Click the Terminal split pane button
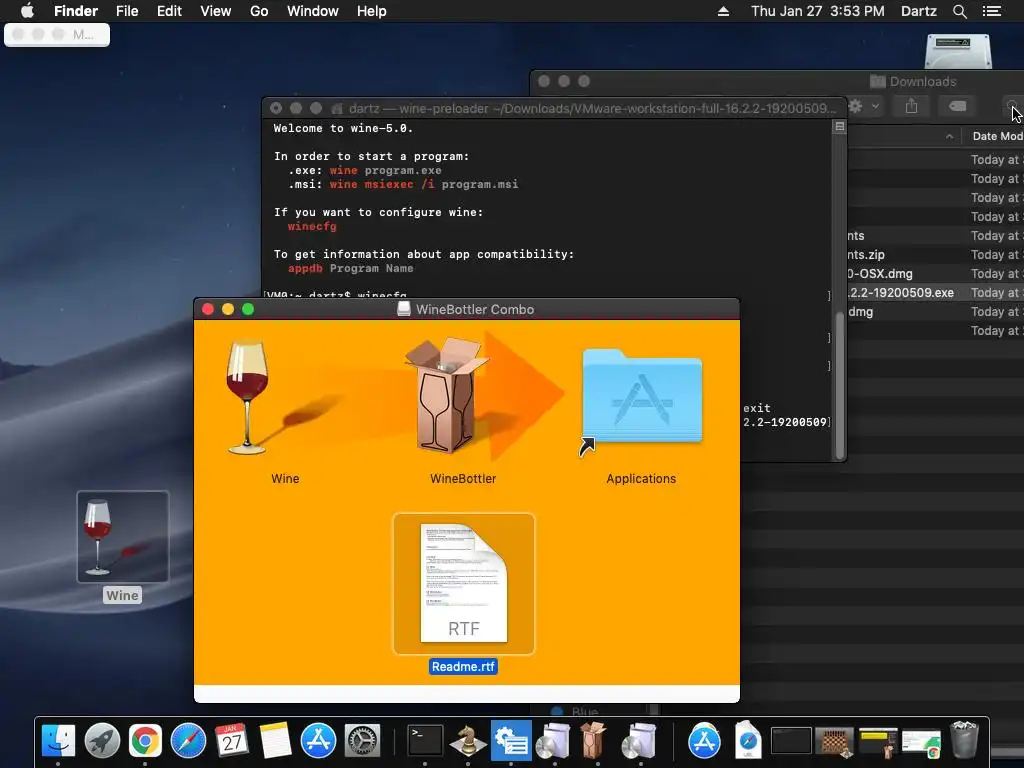 (840, 127)
